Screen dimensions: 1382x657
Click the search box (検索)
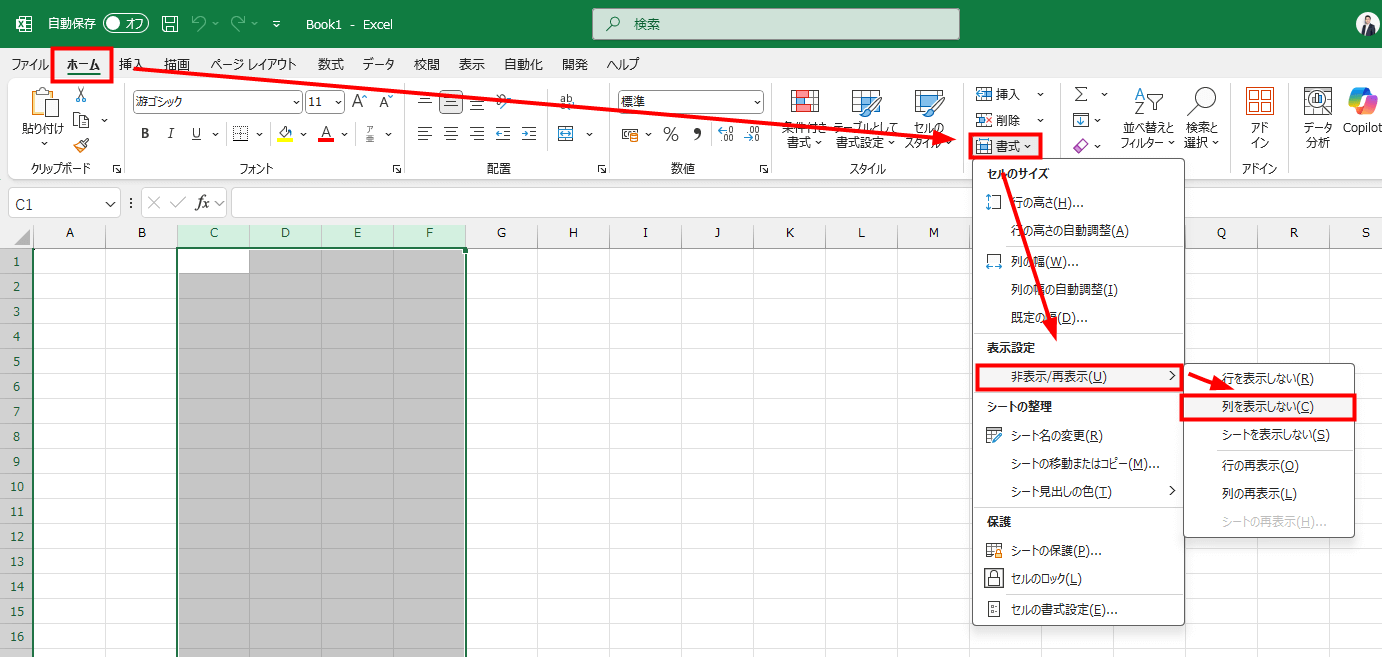[776, 23]
